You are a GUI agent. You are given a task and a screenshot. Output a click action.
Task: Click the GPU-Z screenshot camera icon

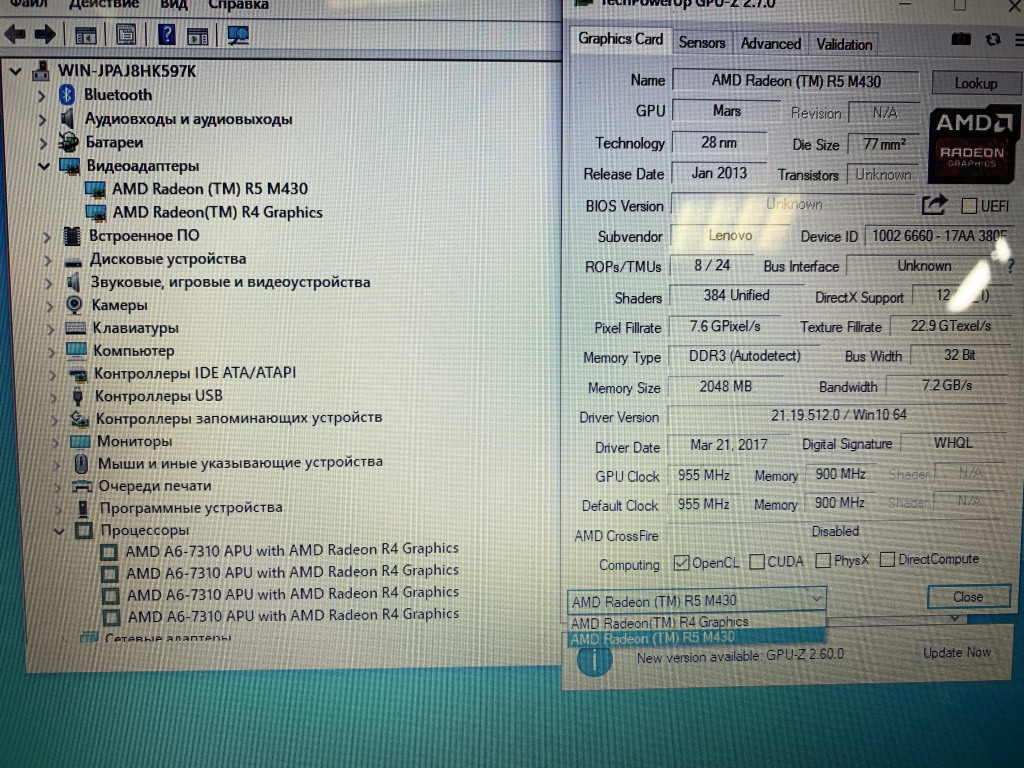click(961, 39)
